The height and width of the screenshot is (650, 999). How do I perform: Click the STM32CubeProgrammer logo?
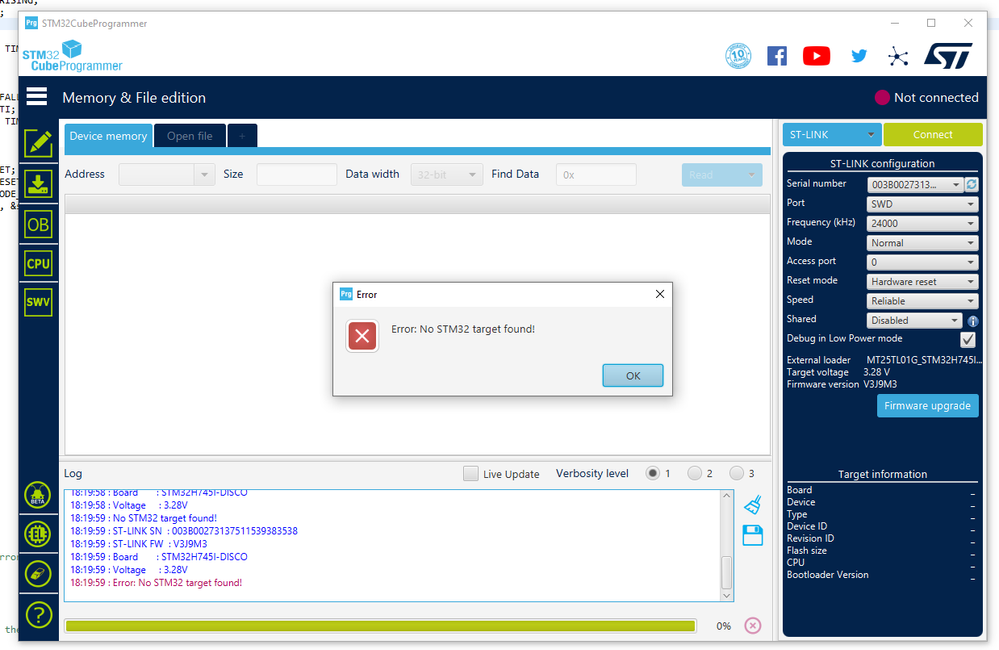pyautogui.click(x=72, y=56)
